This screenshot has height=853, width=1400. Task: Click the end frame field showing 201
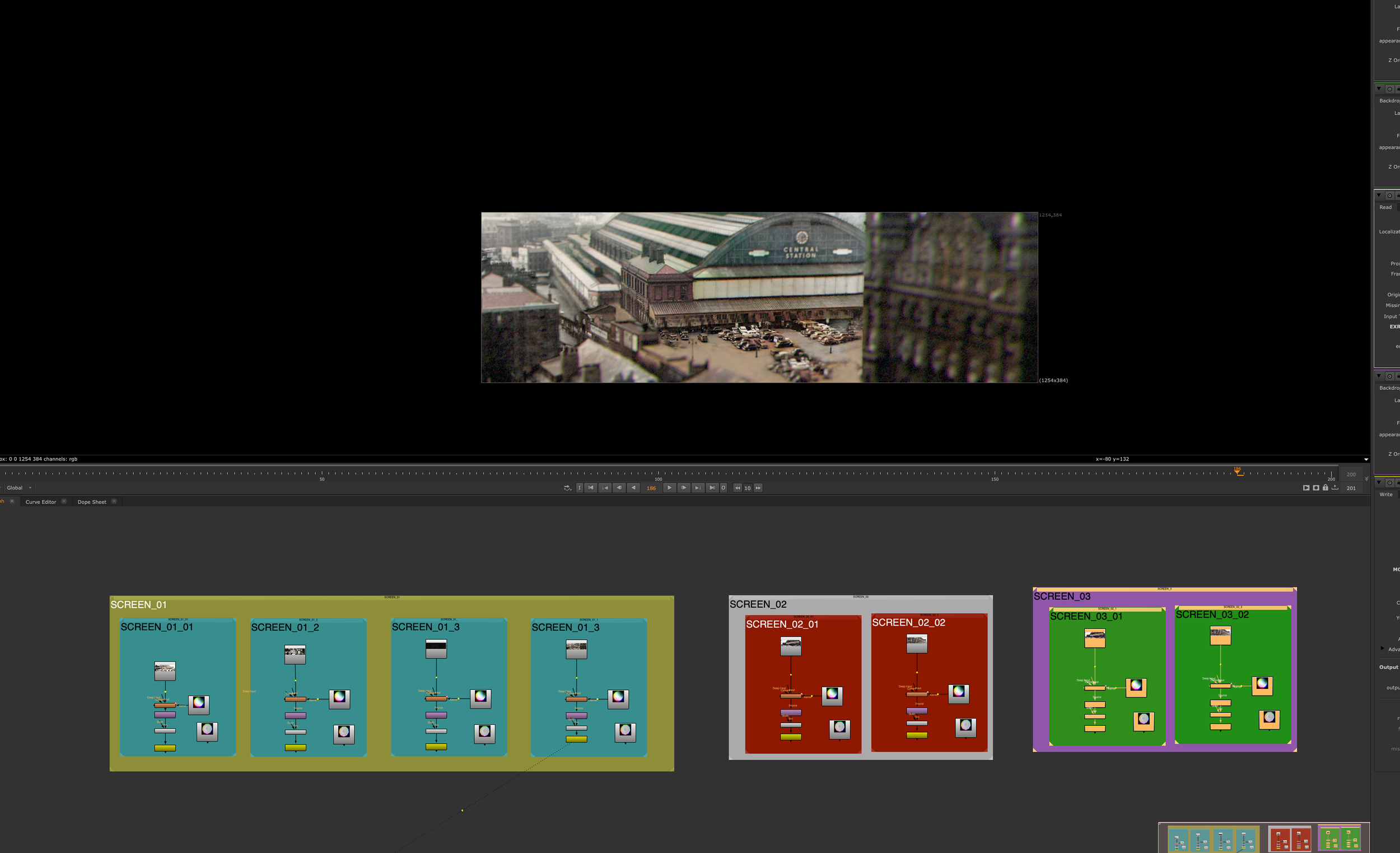[x=1351, y=488]
